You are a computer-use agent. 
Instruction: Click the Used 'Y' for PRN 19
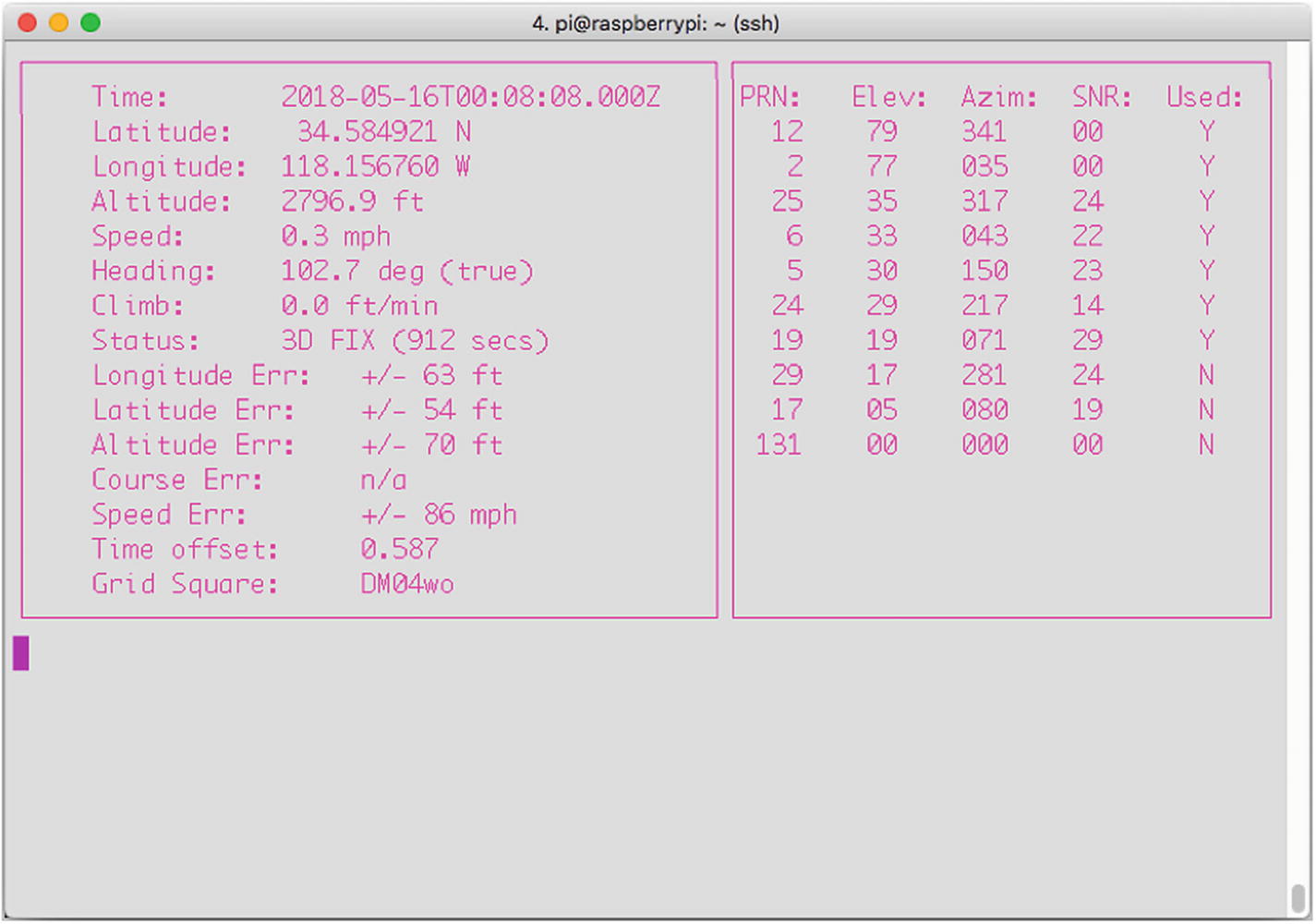1206,341
